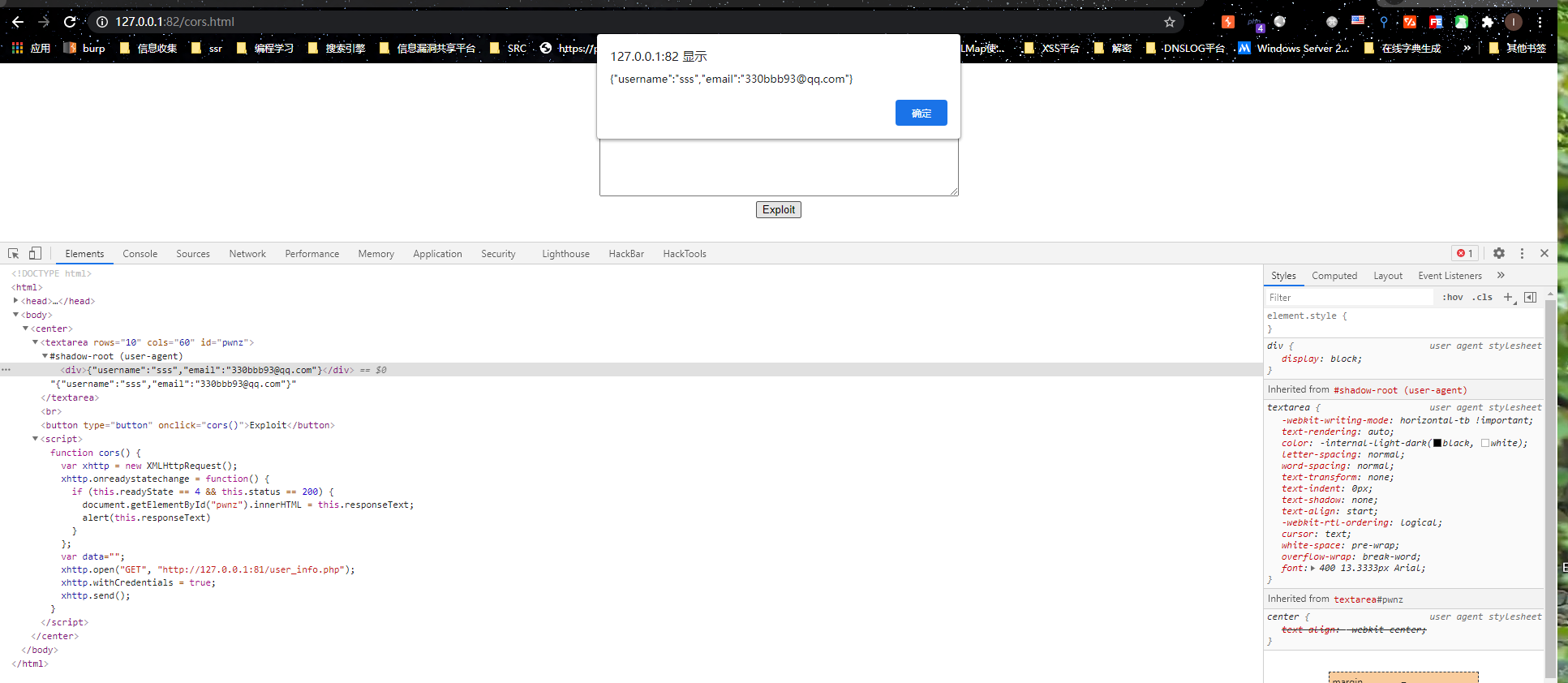Open the Event Listeners tab
This screenshot has width=1568, height=683.
[x=1450, y=276]
